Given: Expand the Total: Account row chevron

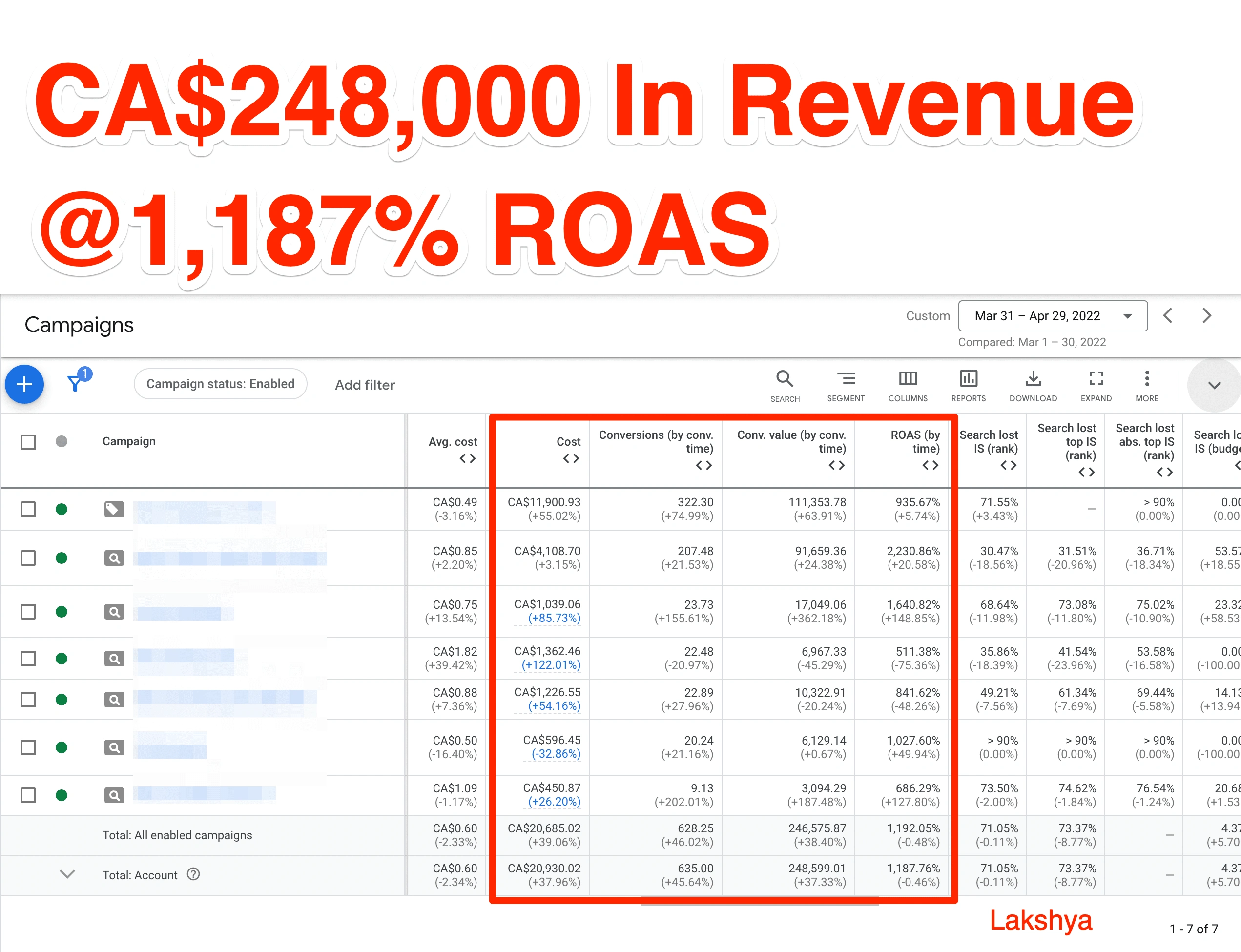Looking at the screenshot, I should (x=67, y=874).
